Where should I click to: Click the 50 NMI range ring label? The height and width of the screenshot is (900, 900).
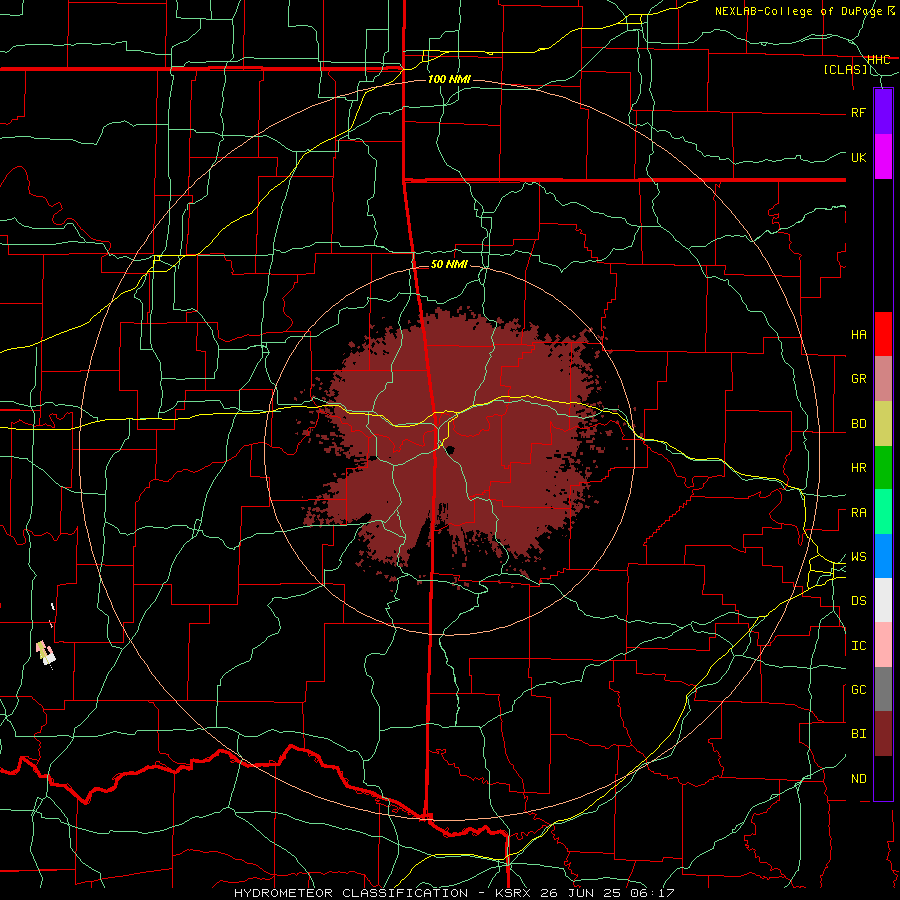pos(449,265)
